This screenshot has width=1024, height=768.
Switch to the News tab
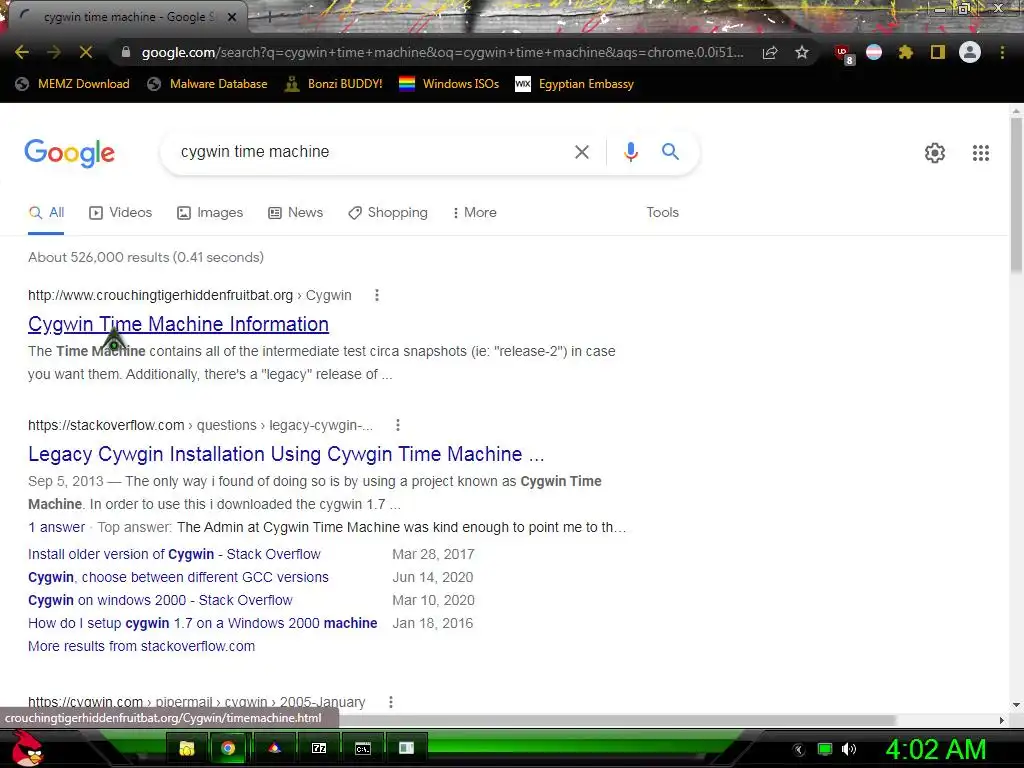pos(296,213)
